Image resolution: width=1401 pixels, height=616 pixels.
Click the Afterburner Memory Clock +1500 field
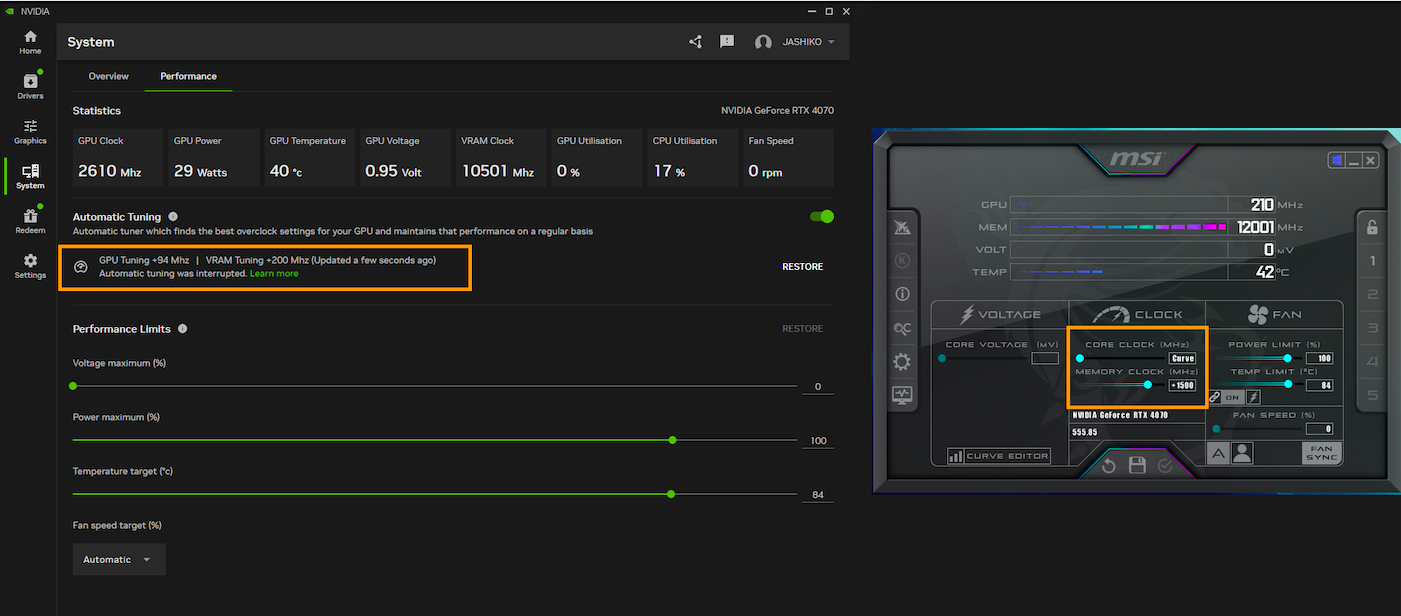1182,385
